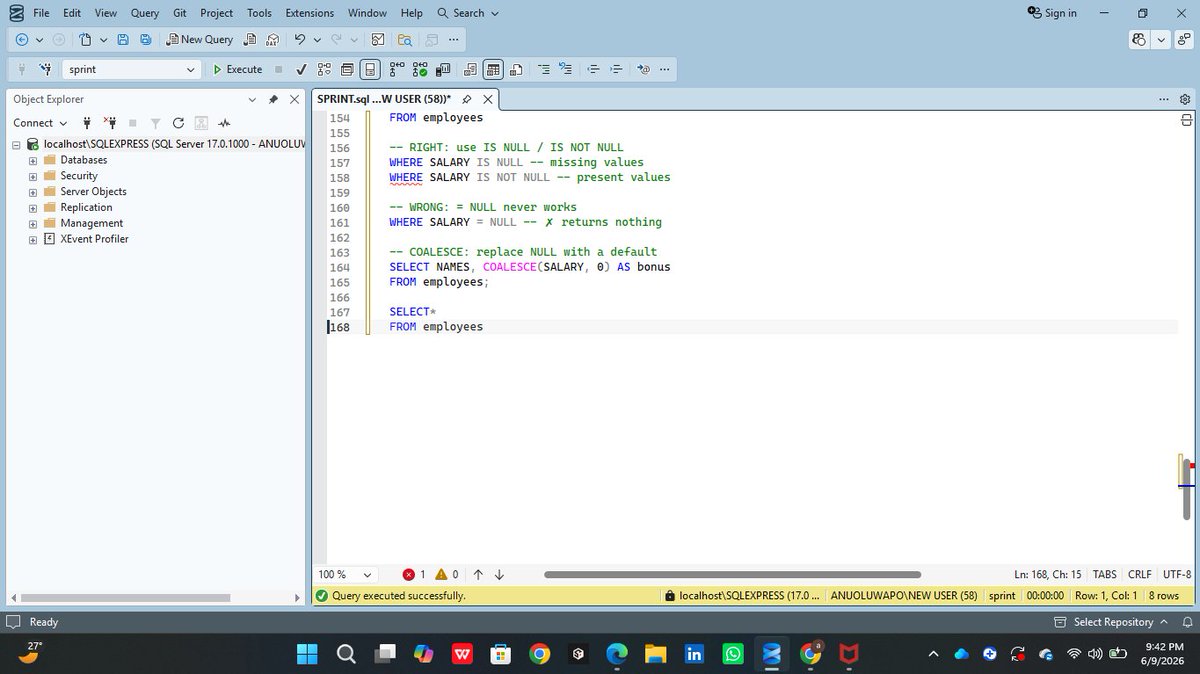Expand the Management node
Viewport: 1200px width, 674px height.
pyautogui.click(x=33, y=223)
